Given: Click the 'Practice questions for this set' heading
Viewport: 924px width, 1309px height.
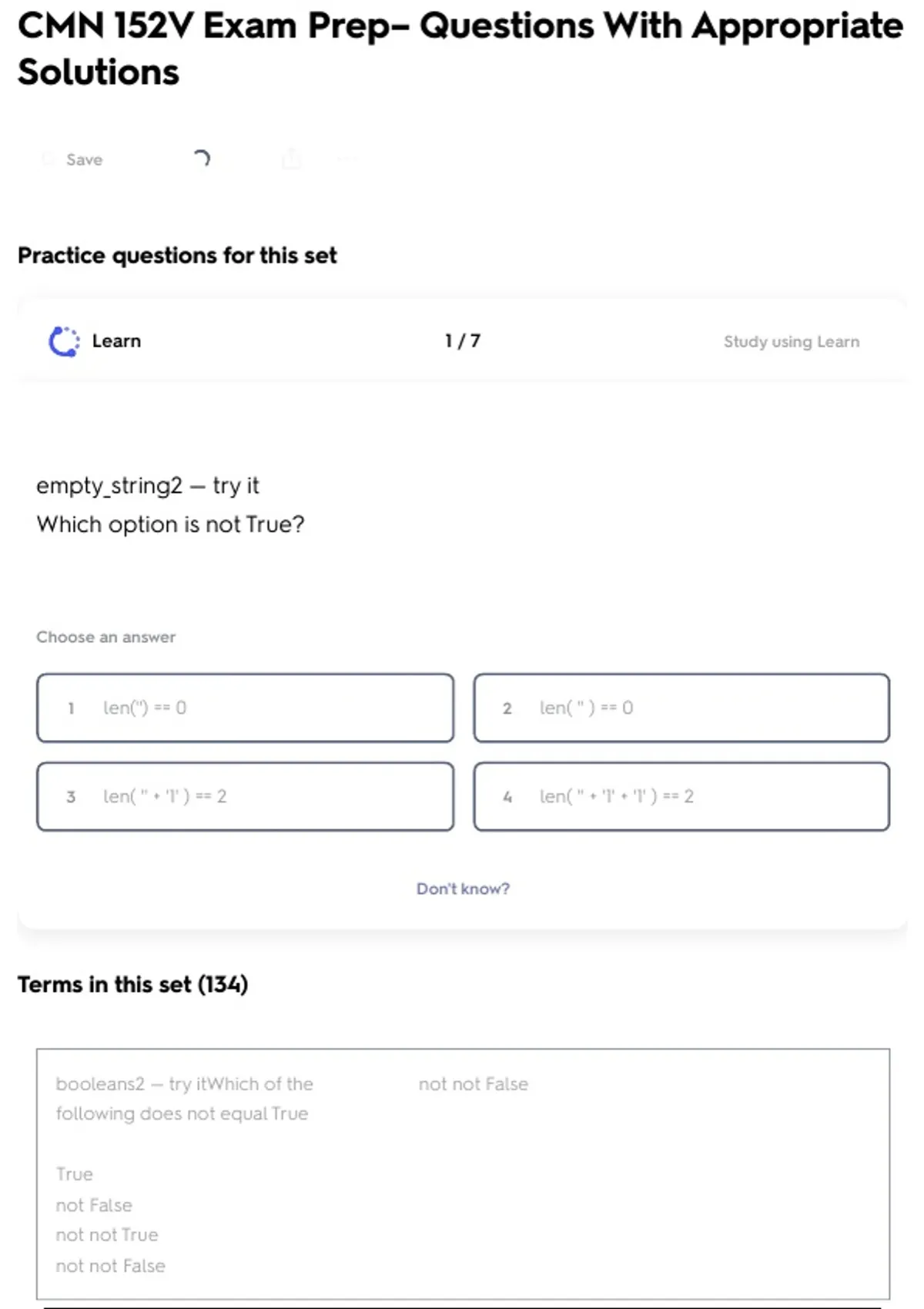Looking at the screenshot, I should coord(177,256).
